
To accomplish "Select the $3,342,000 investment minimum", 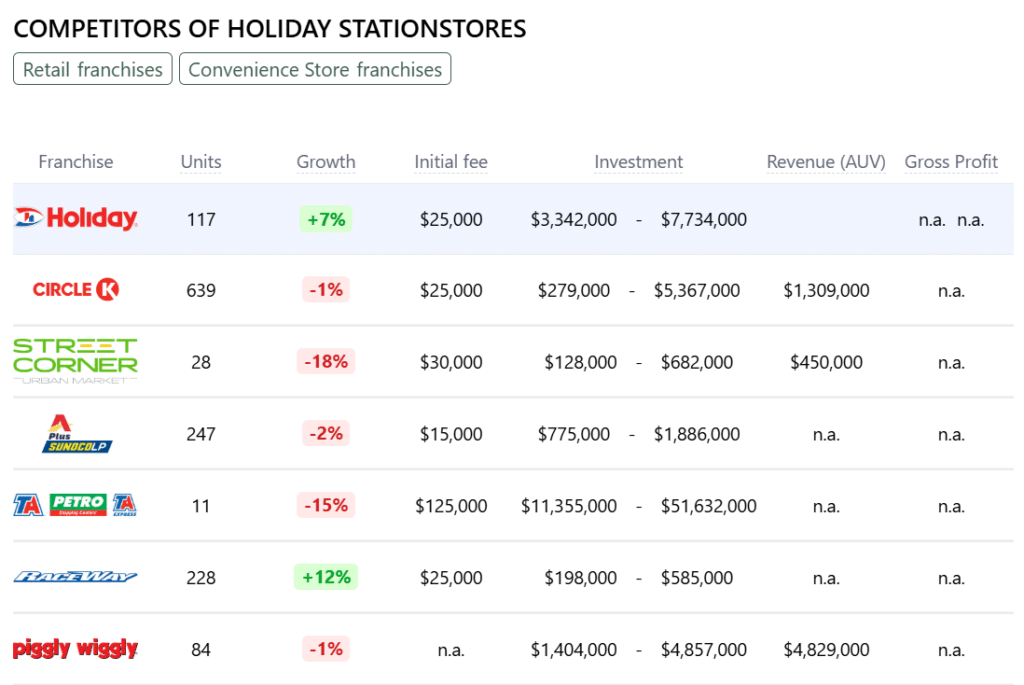I will click(573, 219).
